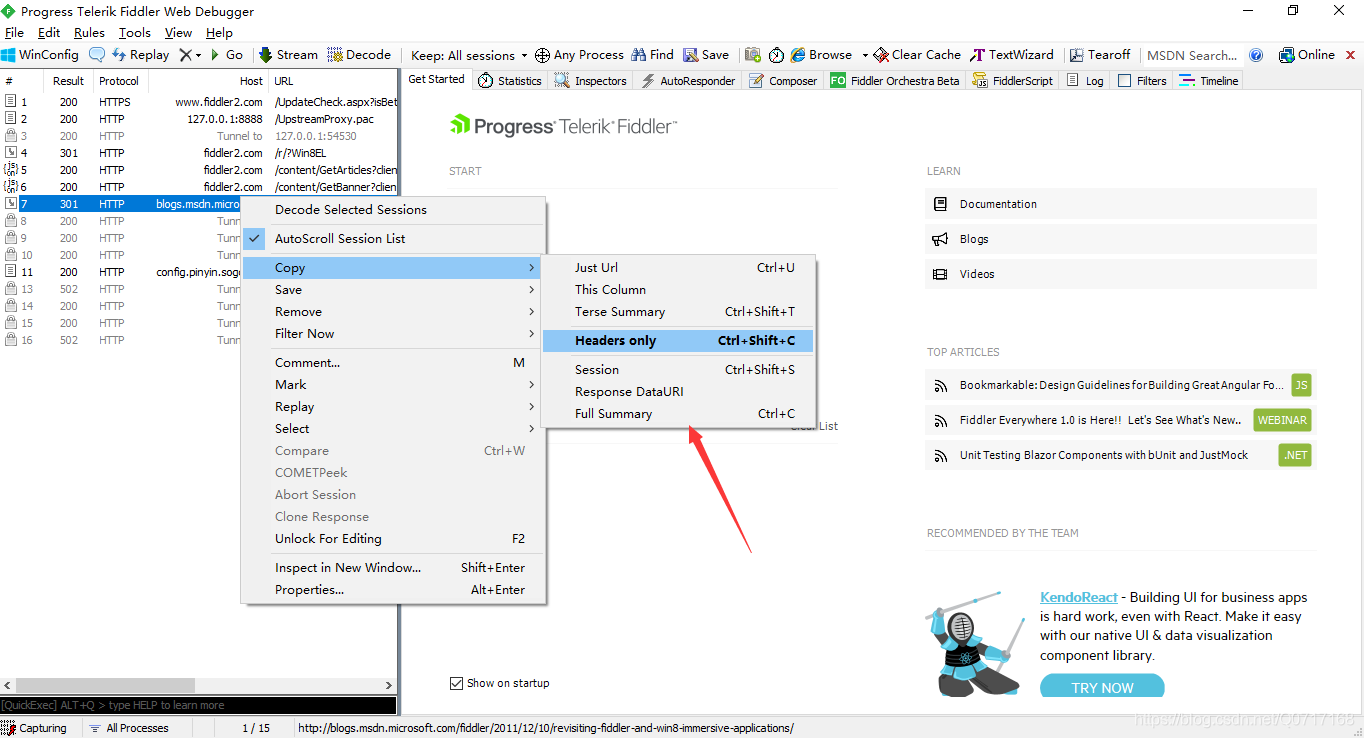Choose Just Url from Copy submenu

click(x=678, y=268)
